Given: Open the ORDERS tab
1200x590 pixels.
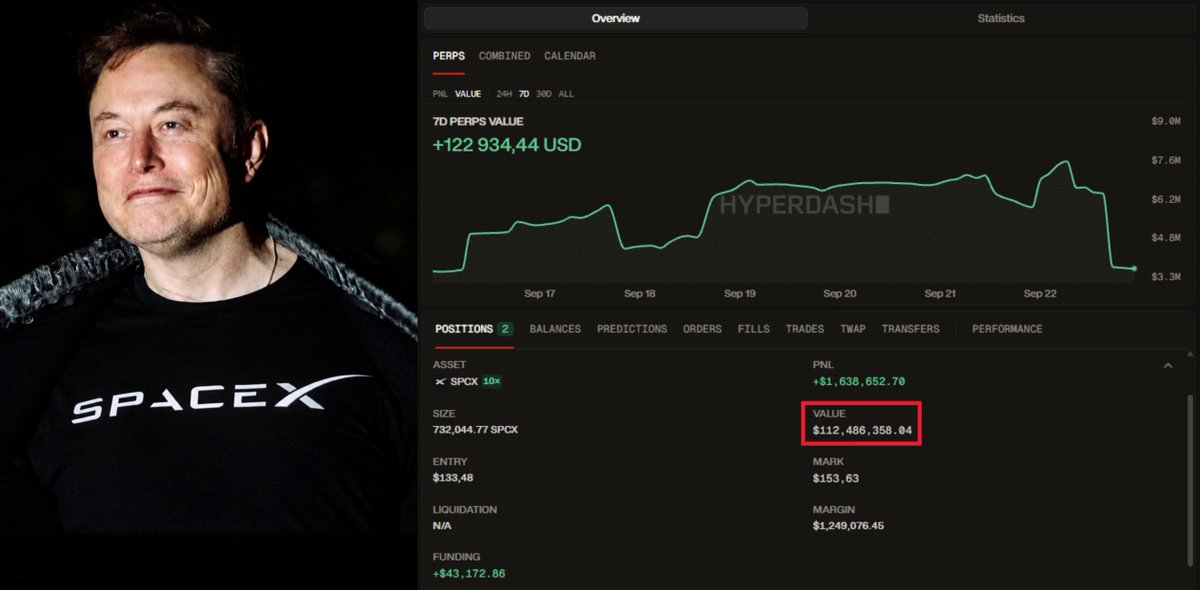Looking at the screenshot, I should point(702,329).
